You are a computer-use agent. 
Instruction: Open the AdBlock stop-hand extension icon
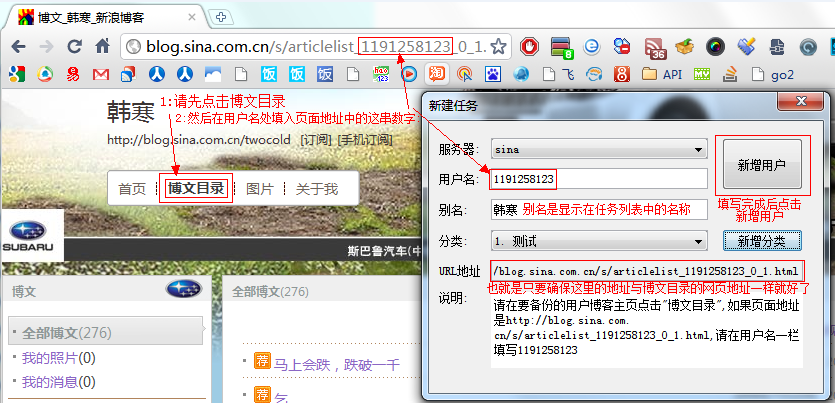tap(529, 47)
